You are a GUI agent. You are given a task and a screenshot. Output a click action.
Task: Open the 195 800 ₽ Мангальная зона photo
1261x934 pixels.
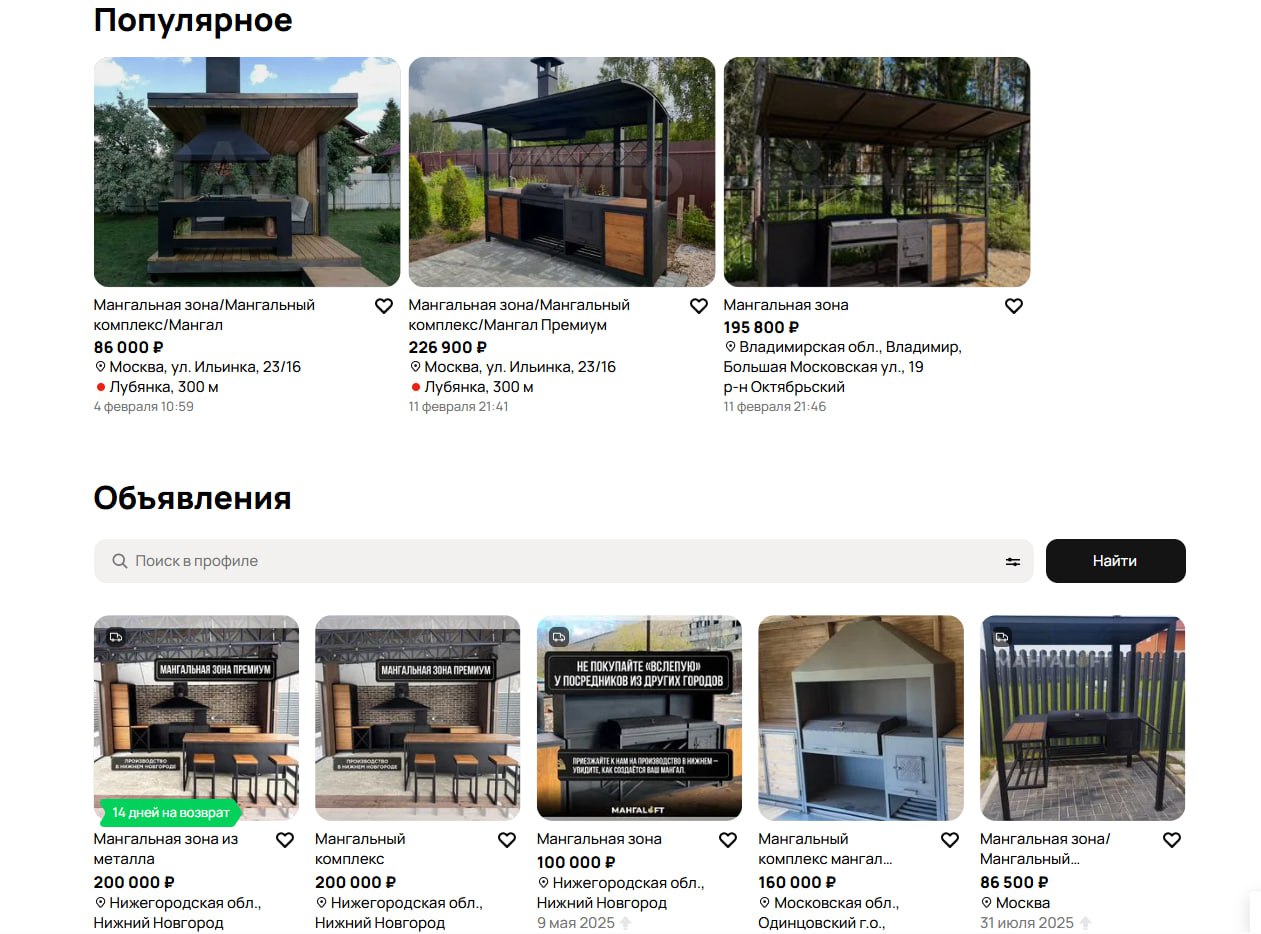click(877, 172)
